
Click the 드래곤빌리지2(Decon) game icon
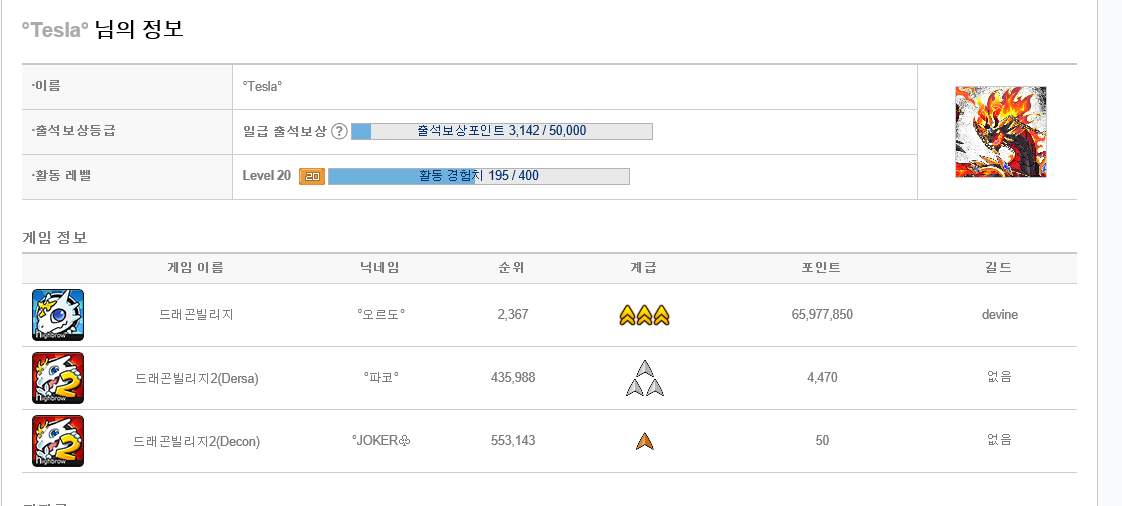click(58, 441)
